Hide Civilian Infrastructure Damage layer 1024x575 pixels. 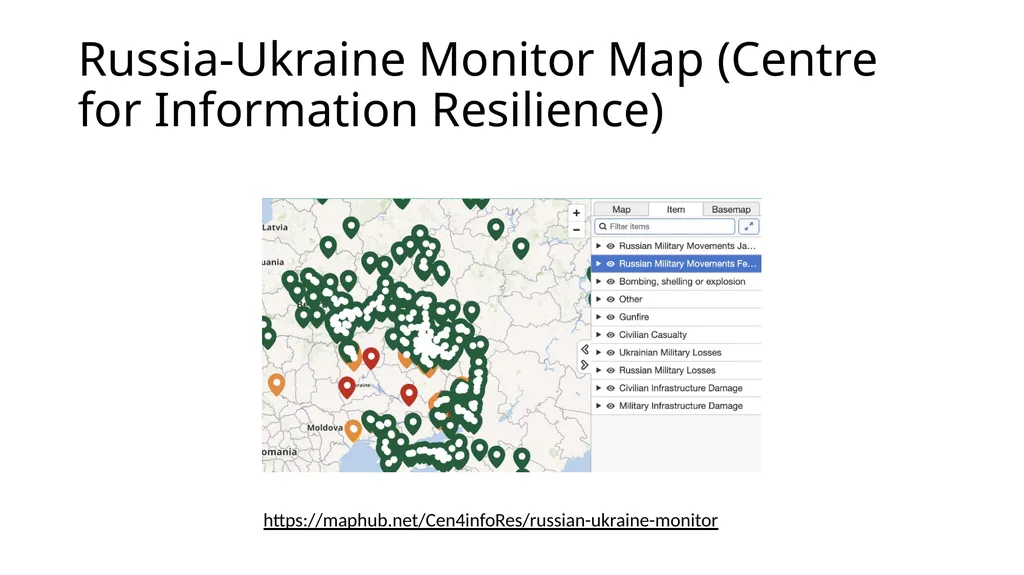(x=611, y=388)
